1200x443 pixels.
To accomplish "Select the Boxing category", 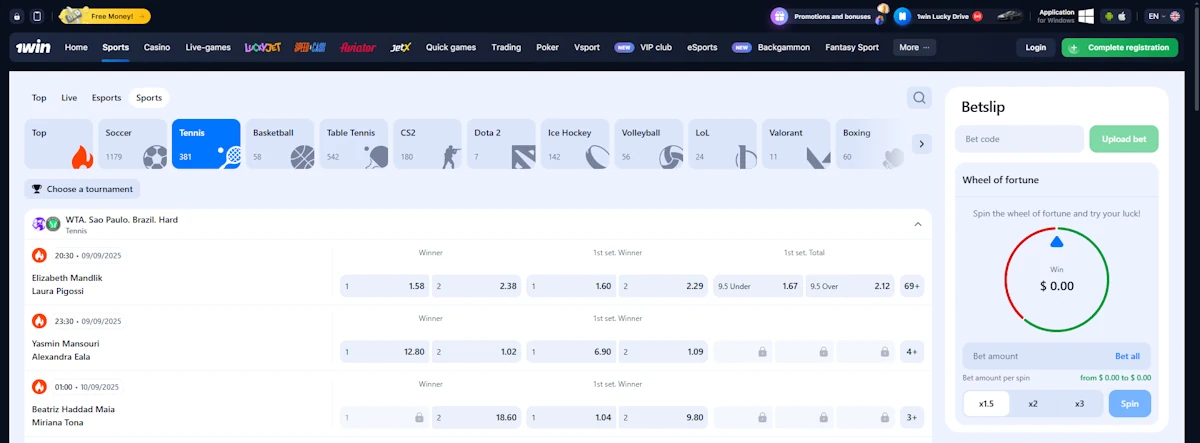I will pyautogui.click(x=870, y=144).
